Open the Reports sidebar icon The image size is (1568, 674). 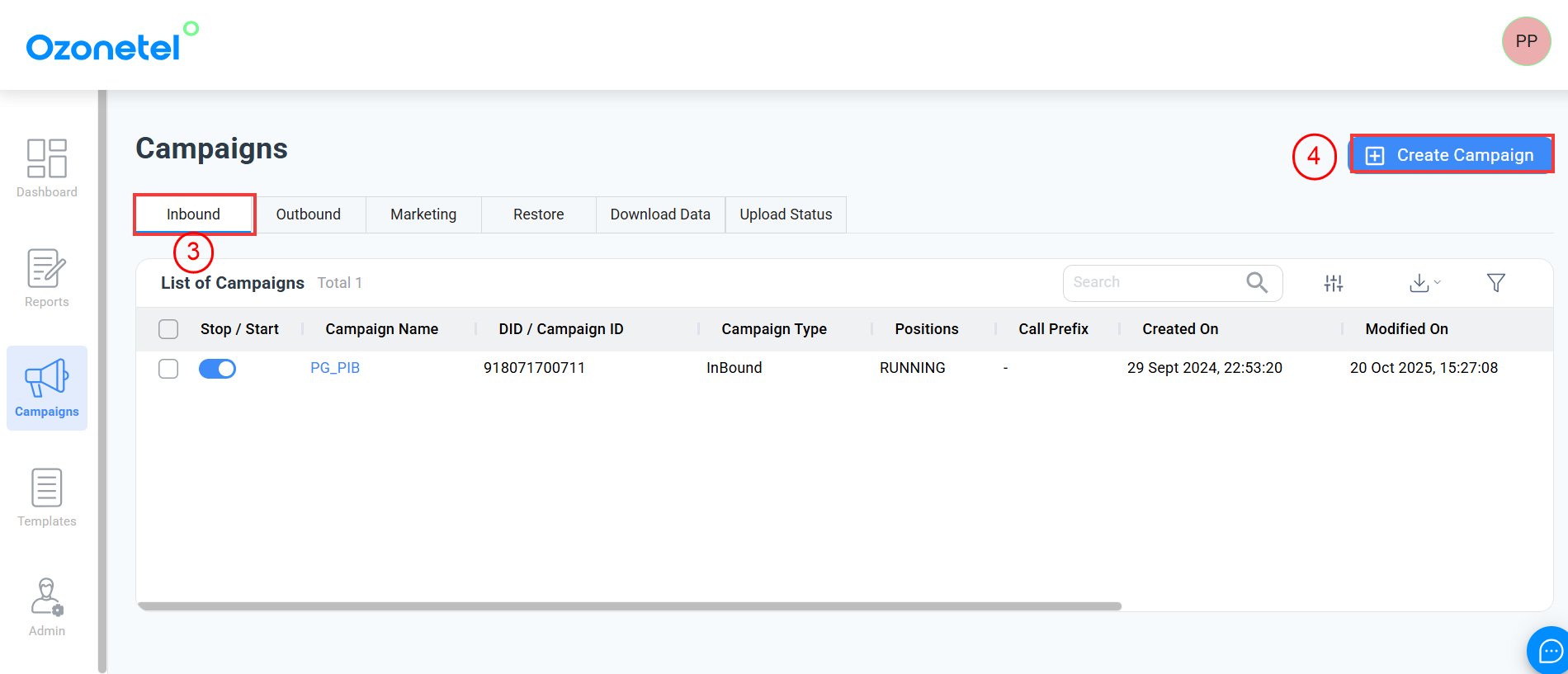point(46,269)
